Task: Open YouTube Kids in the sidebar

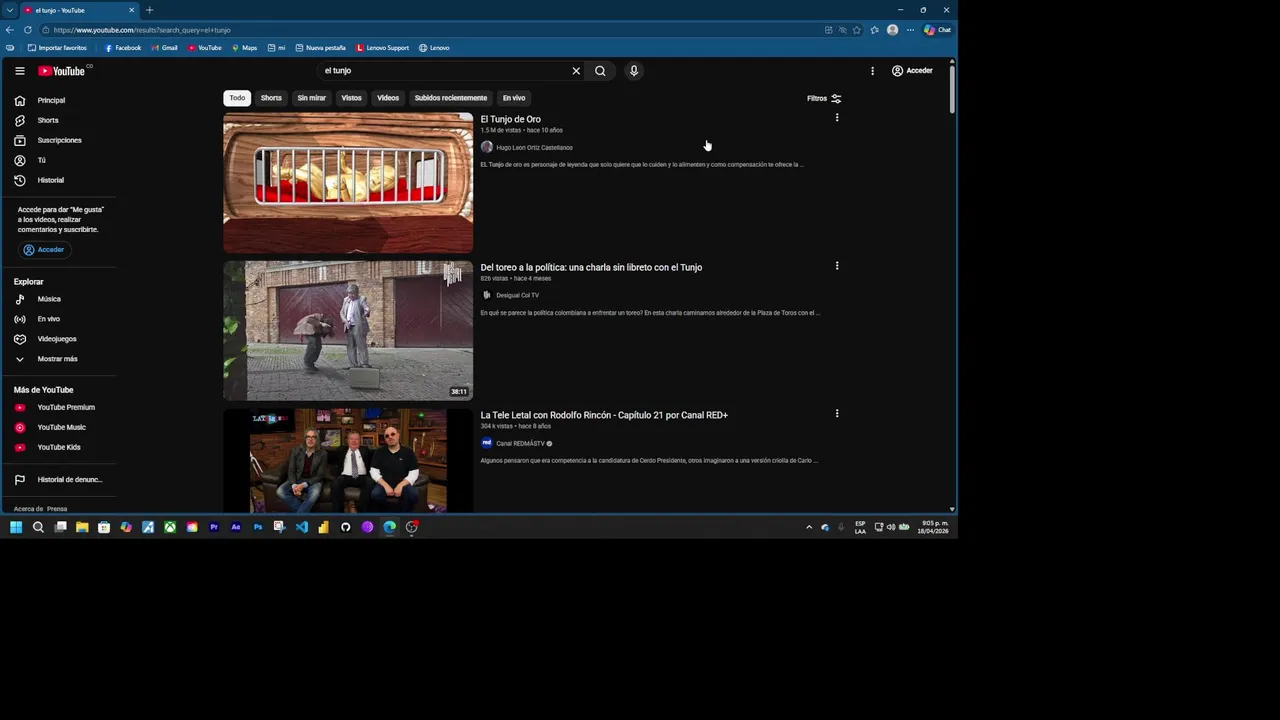Action: 59,447
